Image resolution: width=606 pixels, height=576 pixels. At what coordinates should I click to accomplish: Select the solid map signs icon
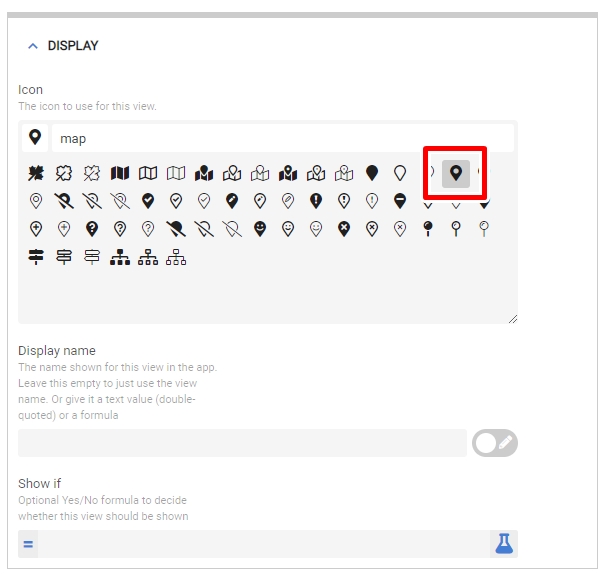pos(36,257)
